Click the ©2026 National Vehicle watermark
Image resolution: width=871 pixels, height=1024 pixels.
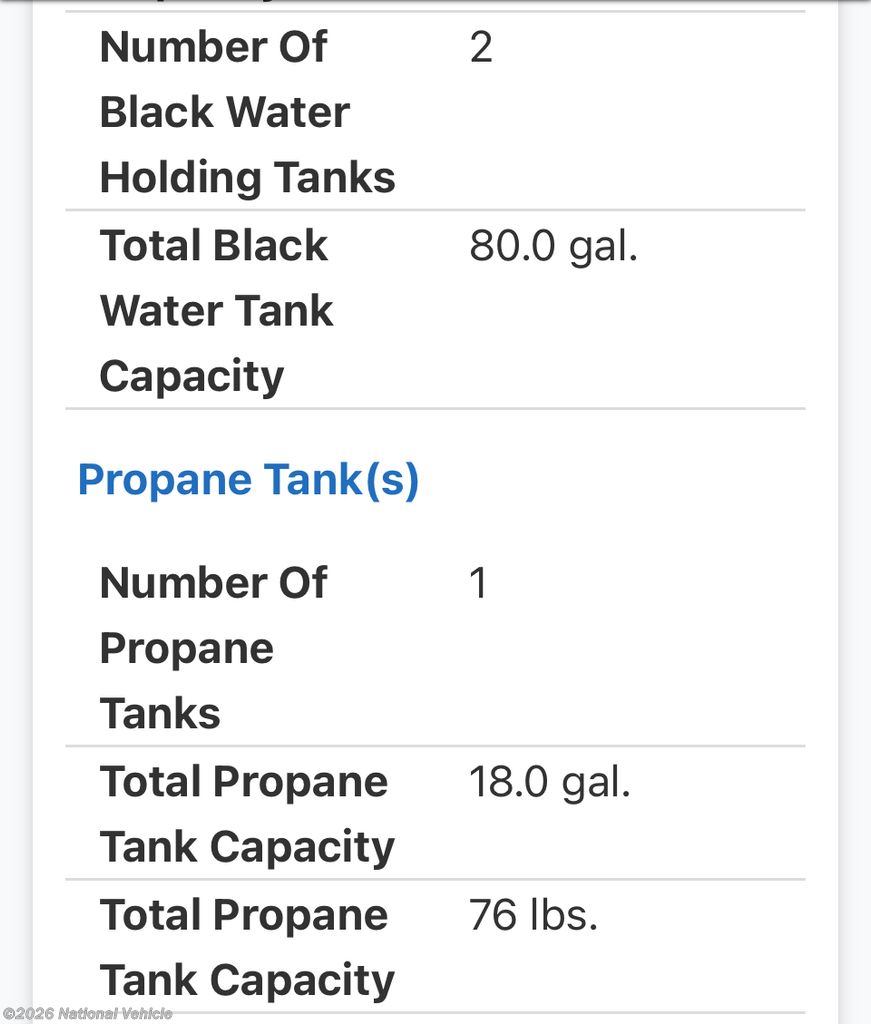88,1014
